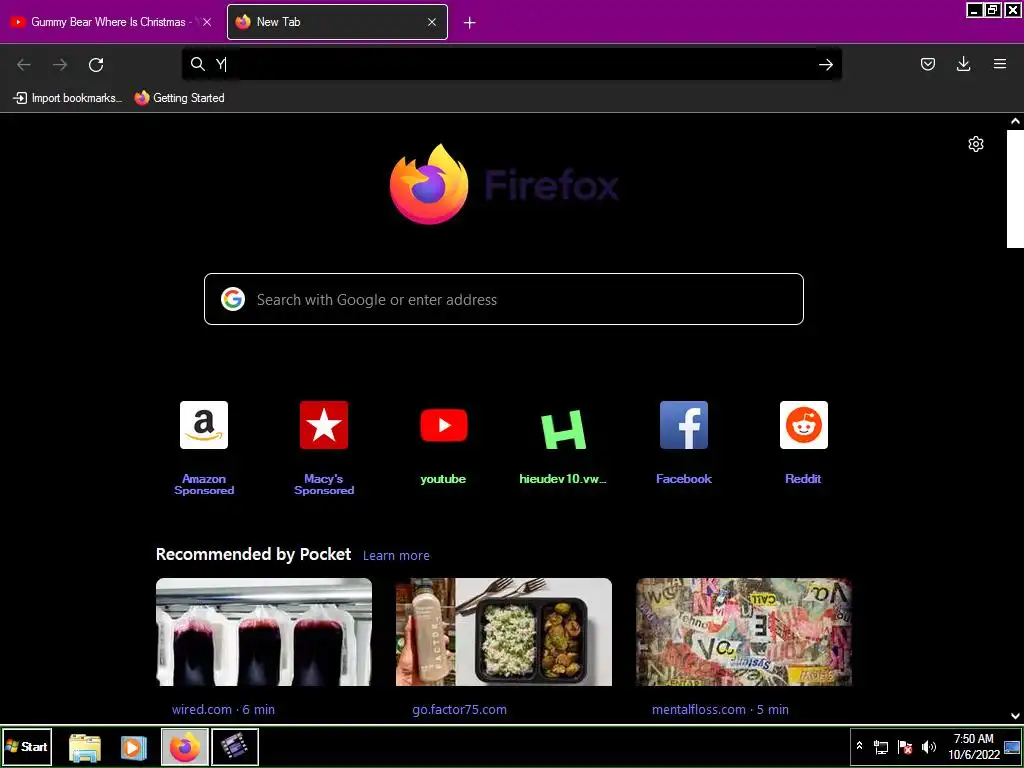Open the Windows Start menu
1024x768 pixels.
pyautogui.click(x=27, y=746)
